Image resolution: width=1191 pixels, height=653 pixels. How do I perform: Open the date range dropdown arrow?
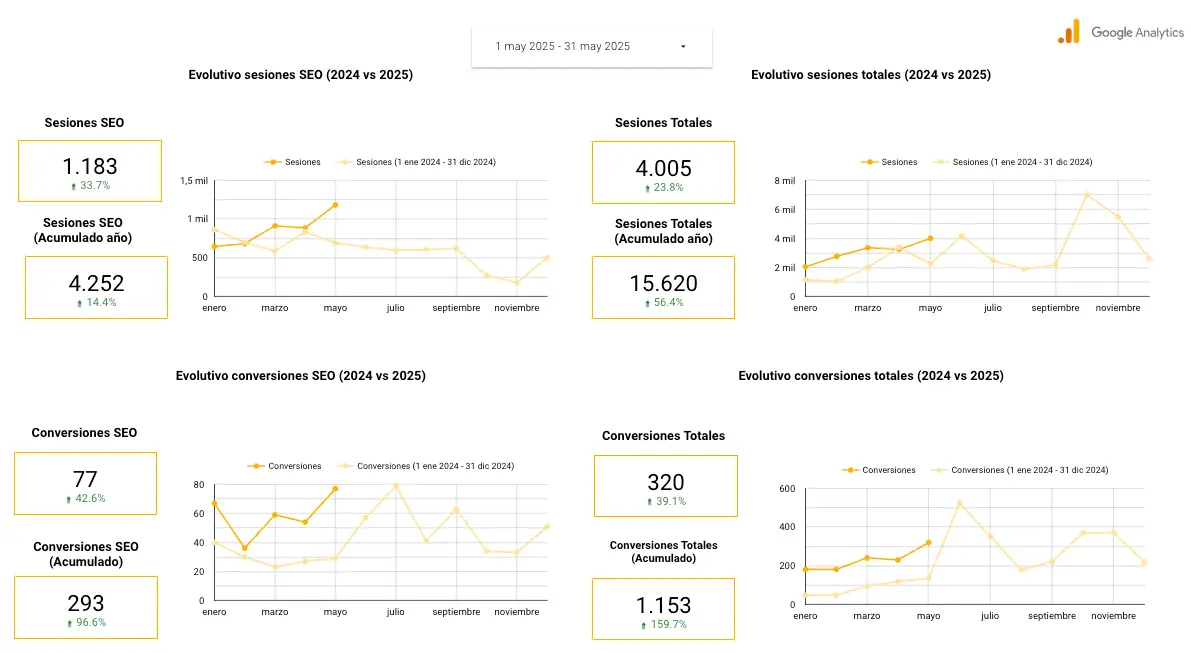[x=683, y=47]
